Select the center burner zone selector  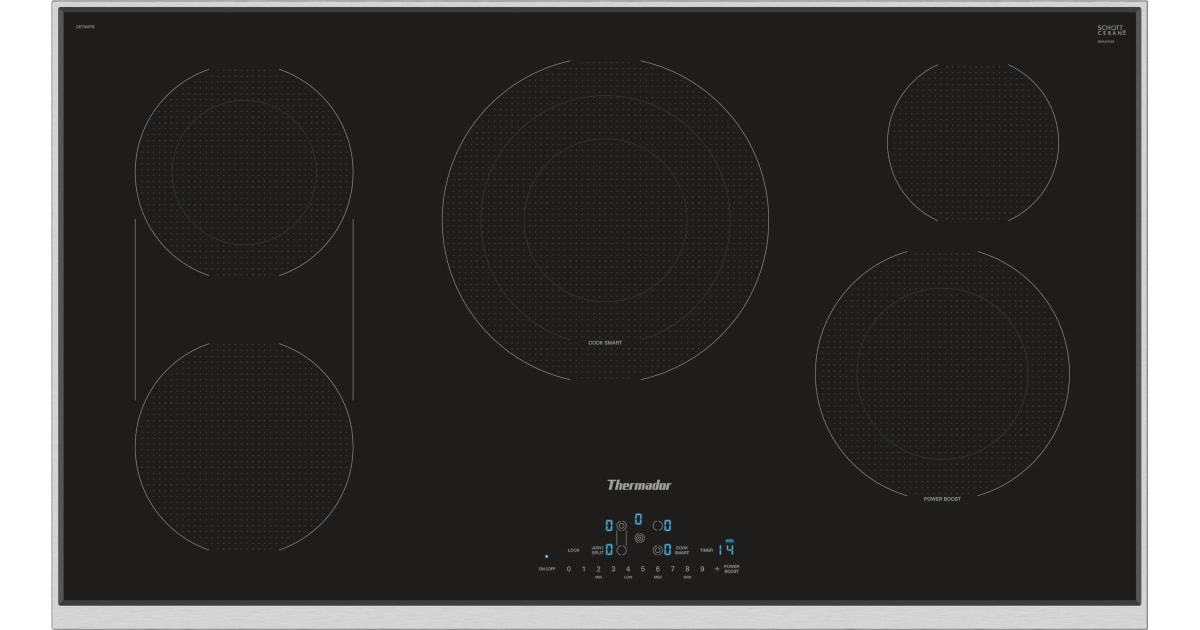(x=638, y=517)
